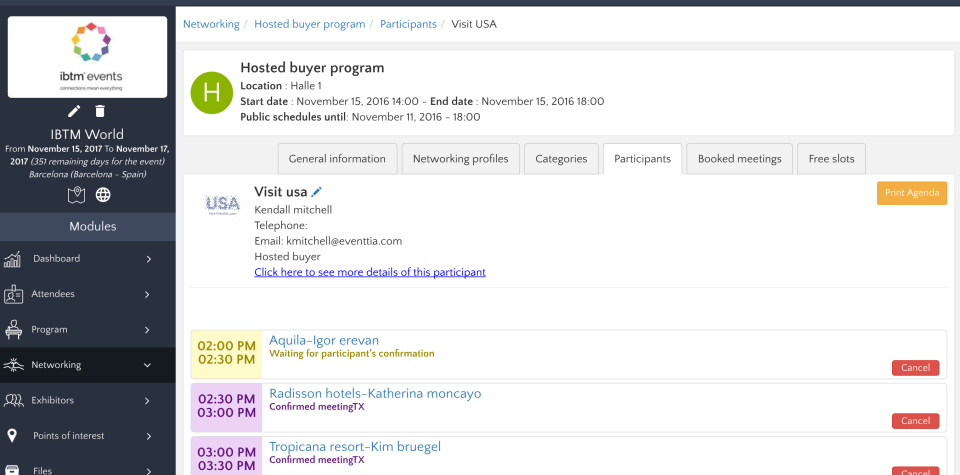Click the delete event trash icon
The width and height of the screenshot is (960, 475).
[x=100, y=111]
